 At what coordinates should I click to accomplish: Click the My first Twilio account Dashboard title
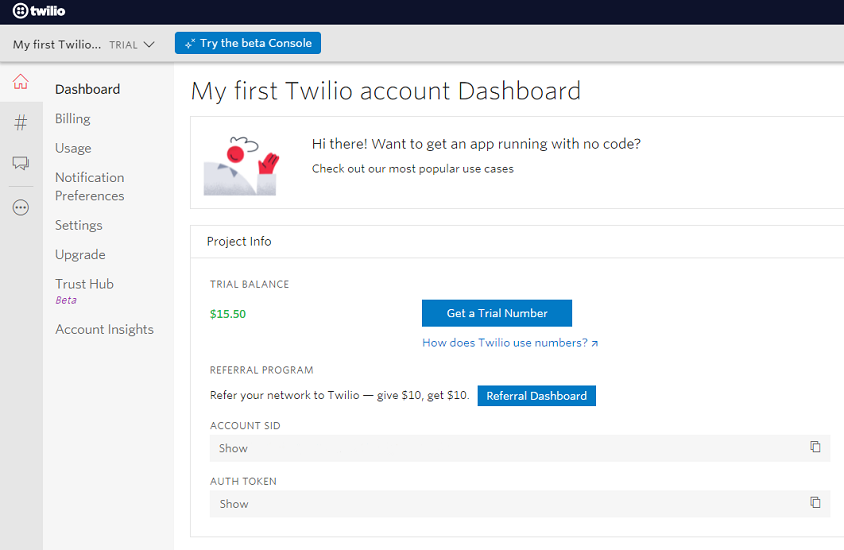pos(386,91)
